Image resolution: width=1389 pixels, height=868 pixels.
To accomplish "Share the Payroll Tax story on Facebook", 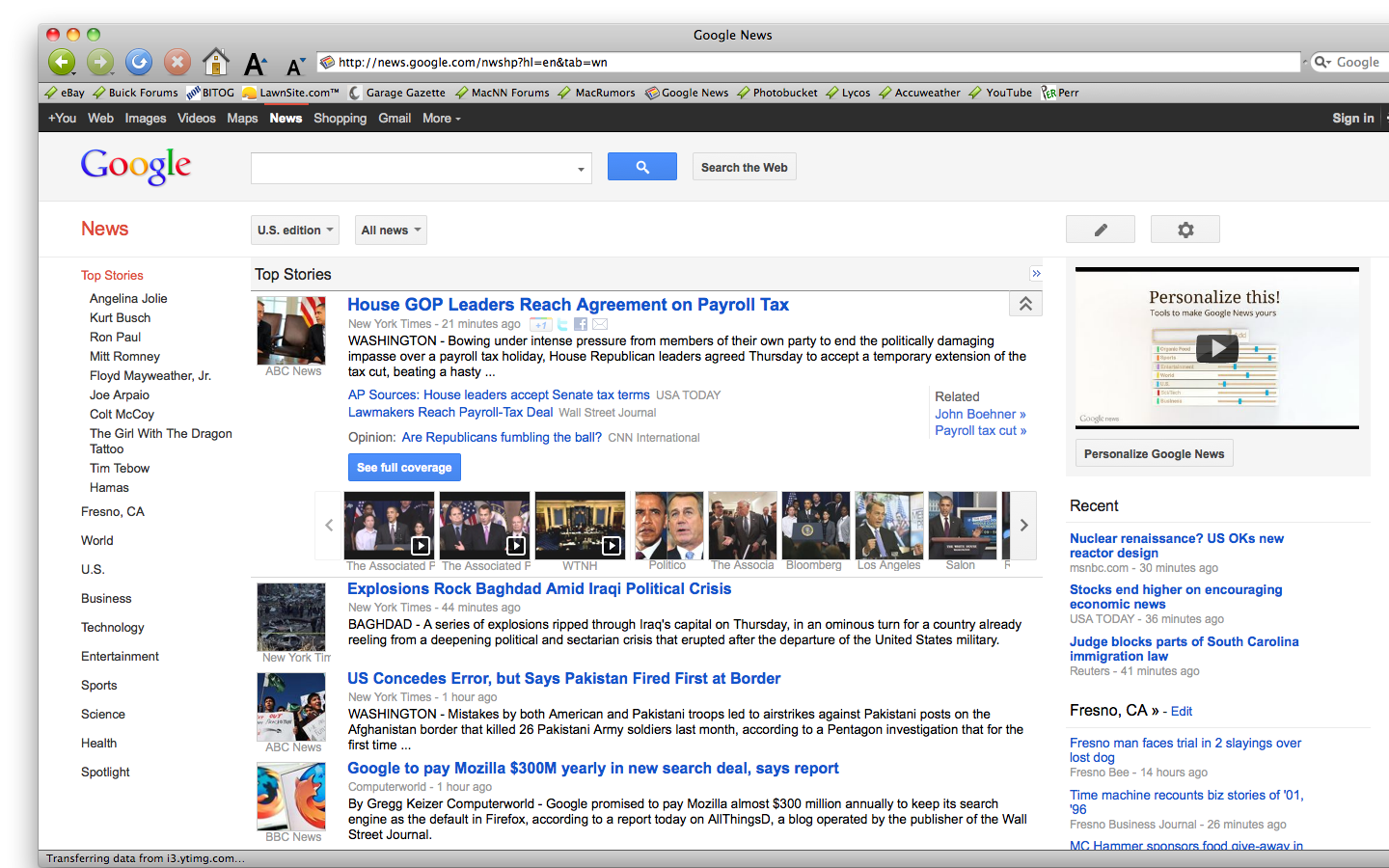I will coord(581,324).
